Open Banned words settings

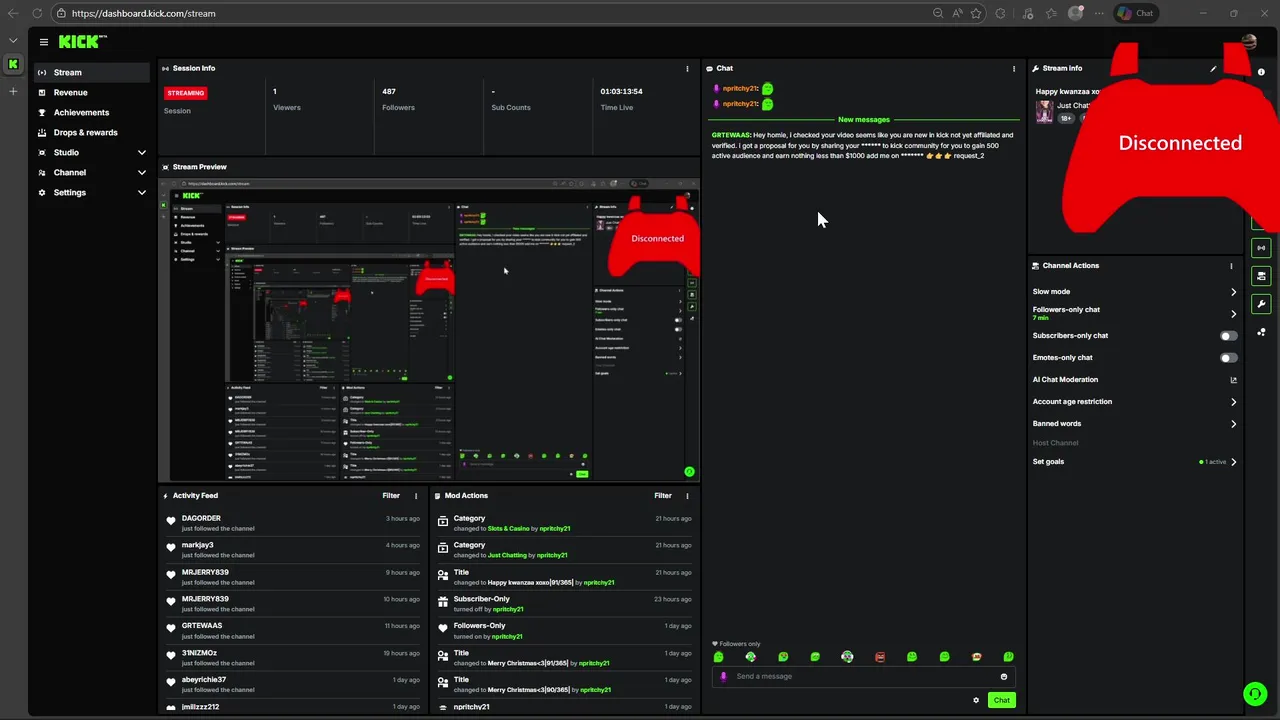tap(1135, 424)
